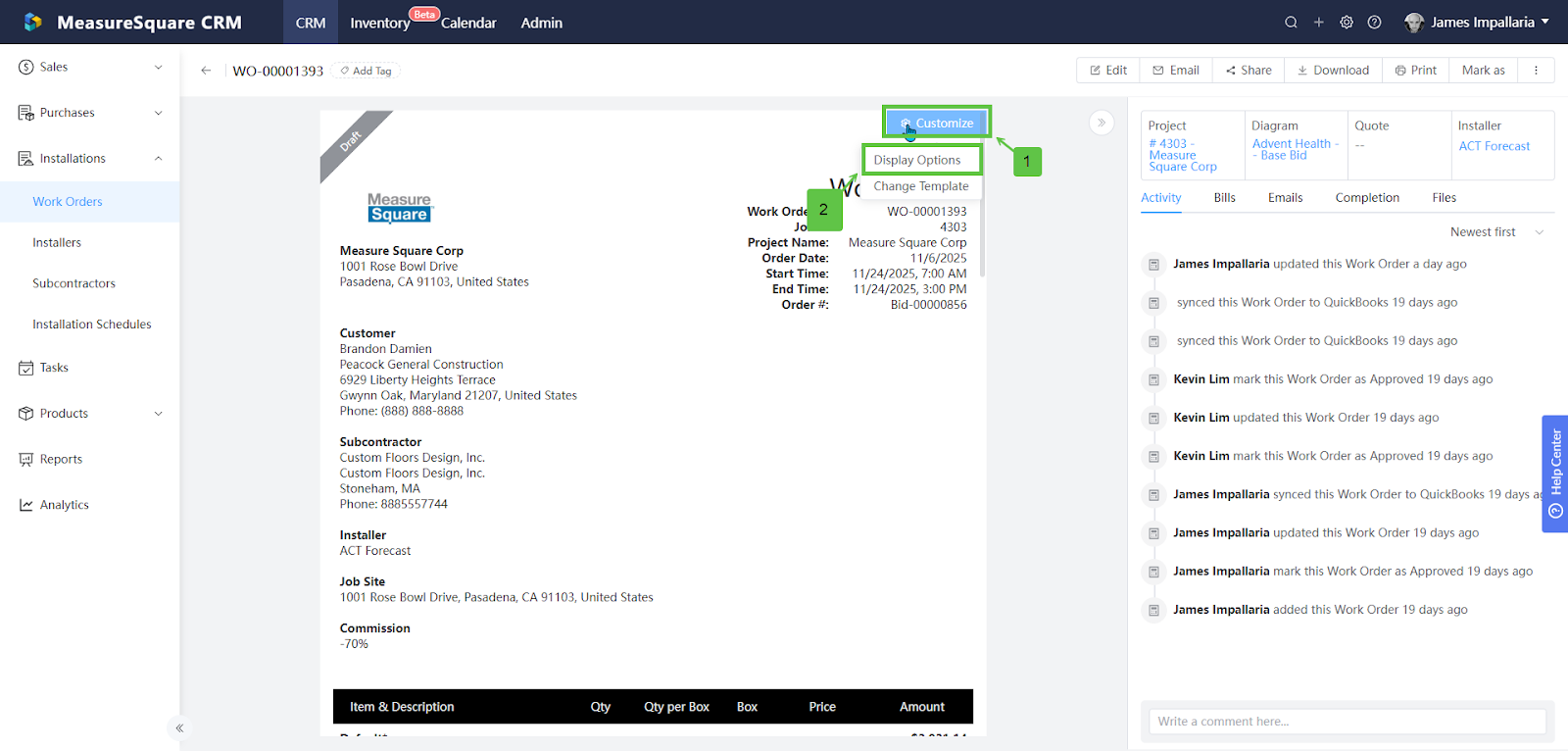This screenshot has width=1568, height=751.
Task: Expand the Products menu chevron
Action: [x=159, y=414]
